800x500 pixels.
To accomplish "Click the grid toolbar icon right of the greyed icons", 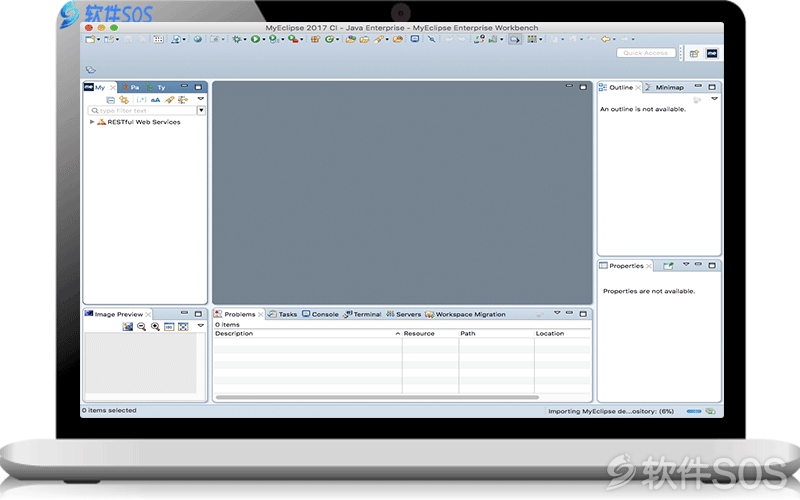I will 159,39.
